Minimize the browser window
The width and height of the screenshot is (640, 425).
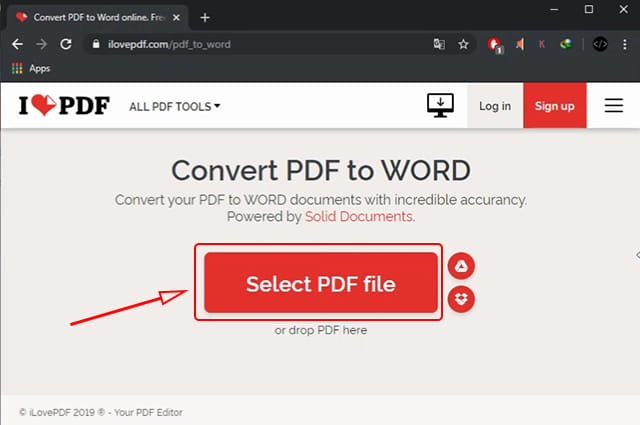pos(554,9)
